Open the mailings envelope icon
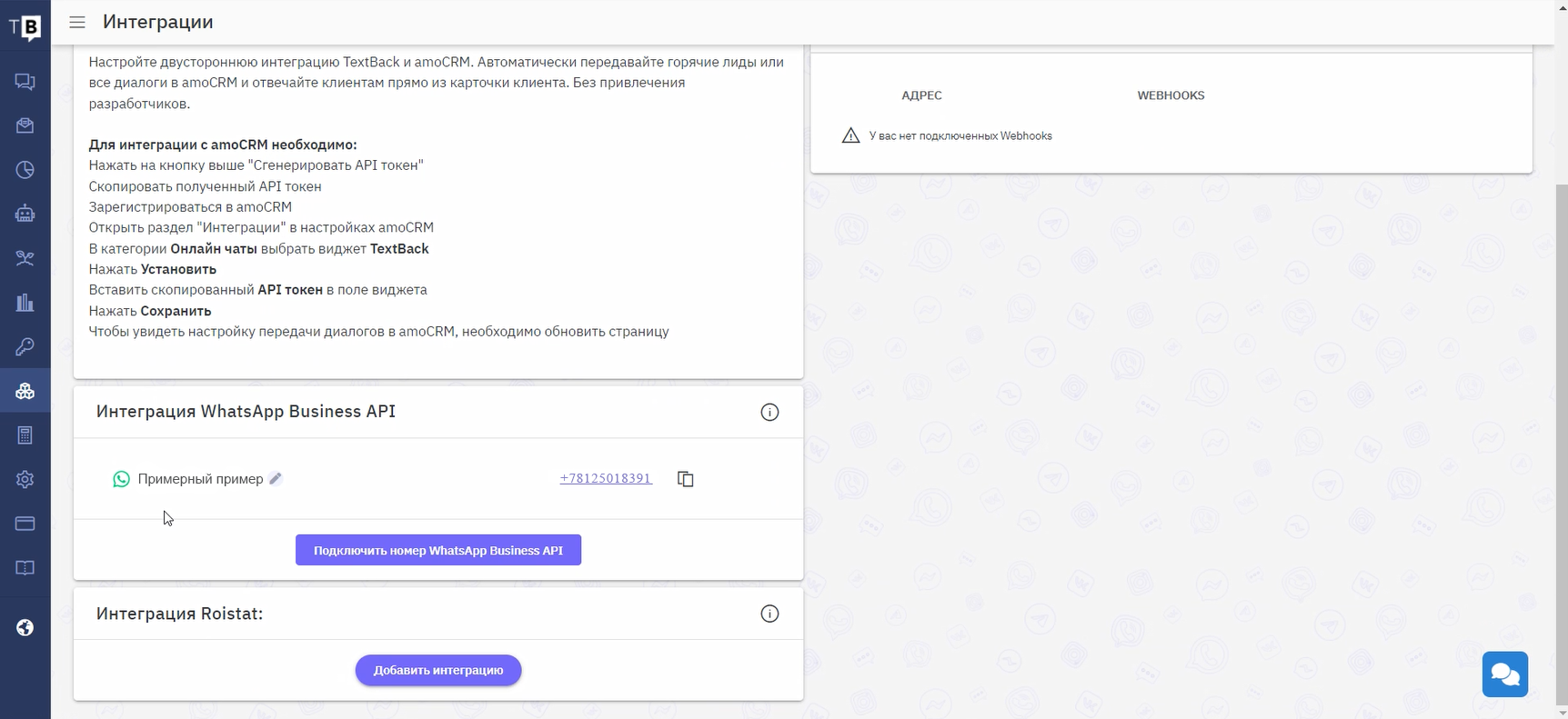1568x719 pixels. pyautogui.click(x=25, y=125)
